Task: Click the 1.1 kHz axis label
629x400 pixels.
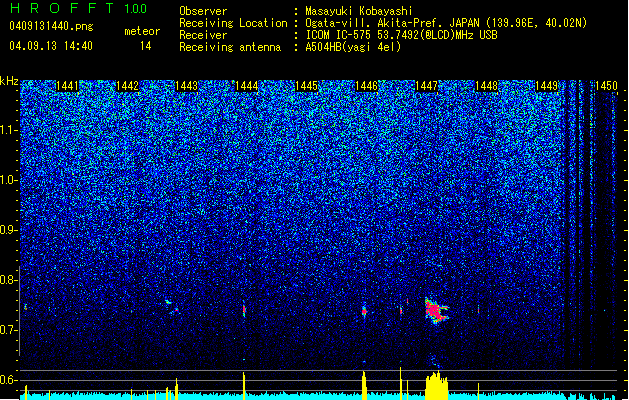Action: 9,130
